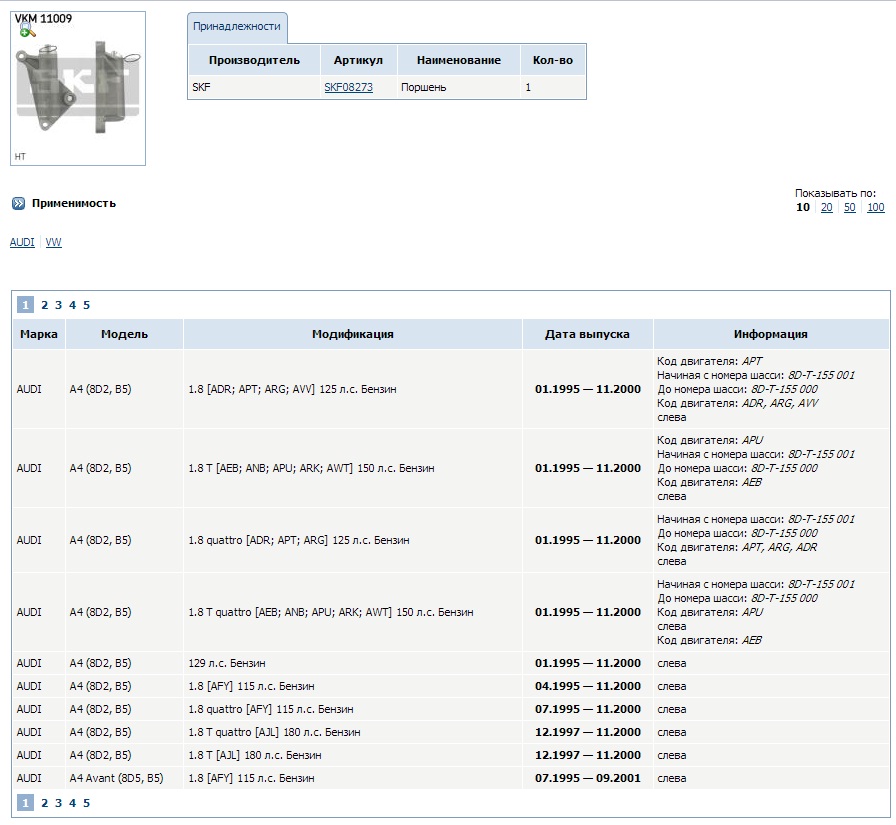Screen dimensions: 896x825
Task: Click the date 07.1995 — 11.2000
Action: [587, 709]
